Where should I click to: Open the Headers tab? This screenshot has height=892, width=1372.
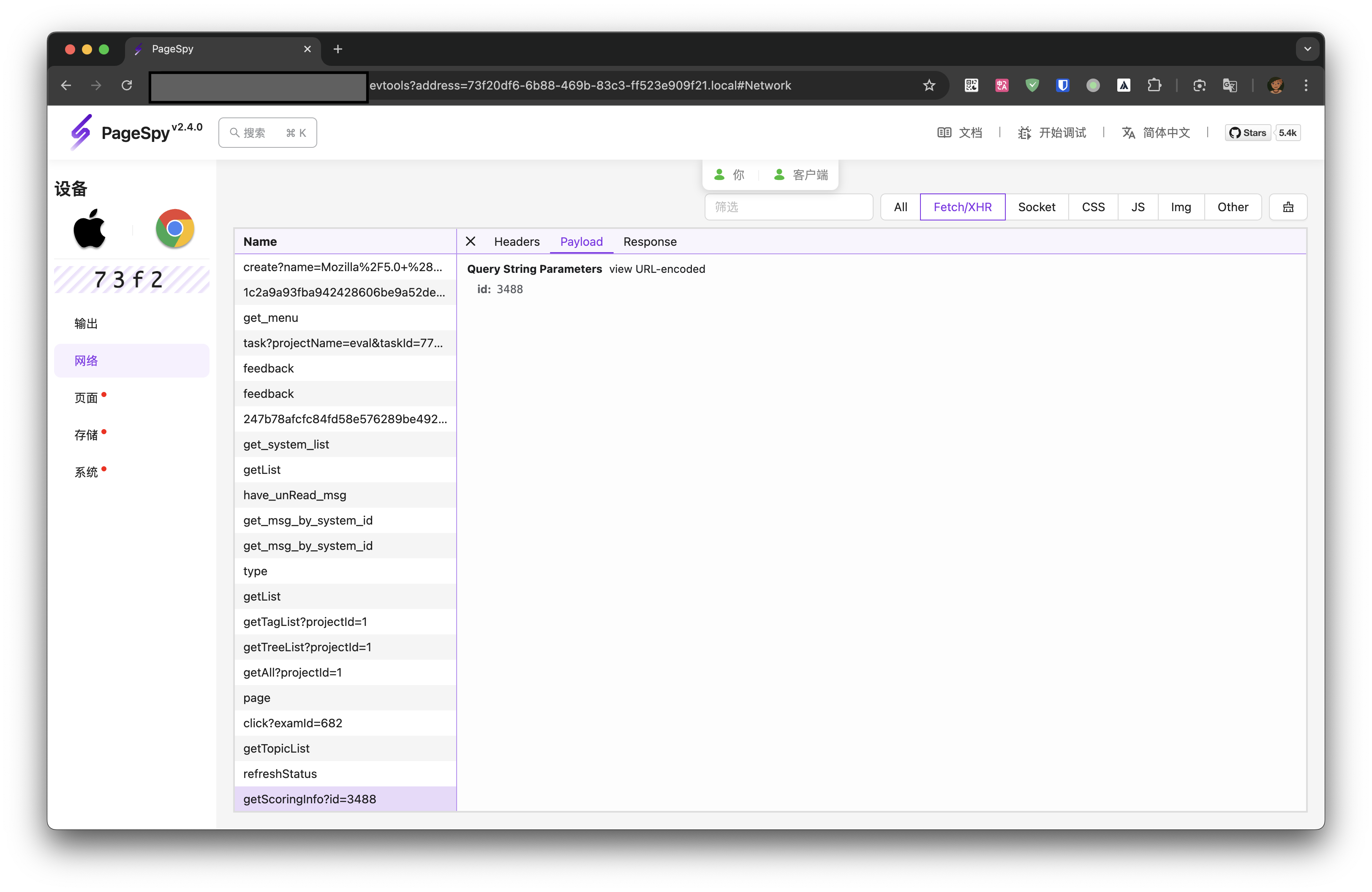pyautogui.click(x=517, y=242)
